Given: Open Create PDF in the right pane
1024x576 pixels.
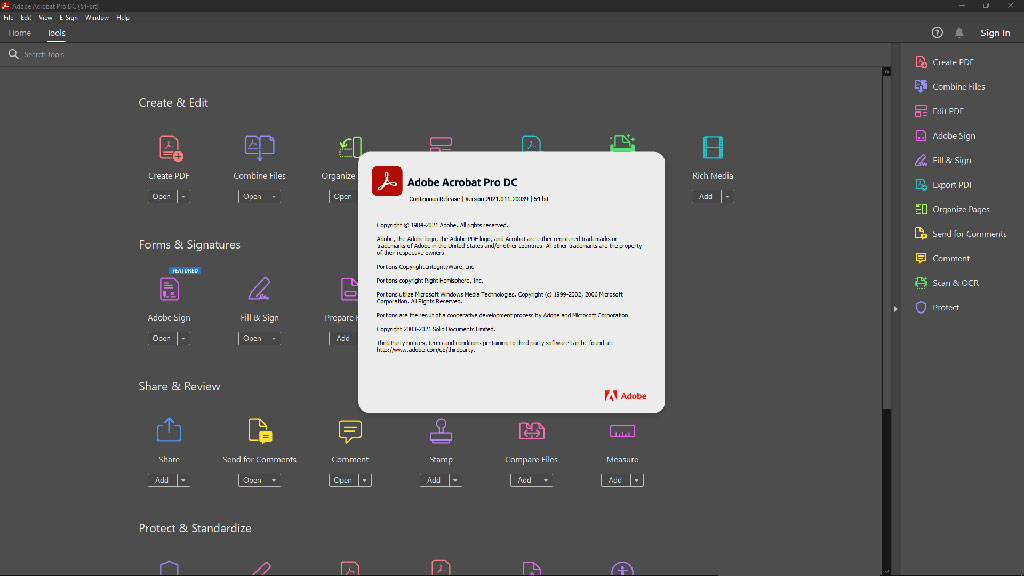Looking at the screenshot, I should click(x=944, y=62).
